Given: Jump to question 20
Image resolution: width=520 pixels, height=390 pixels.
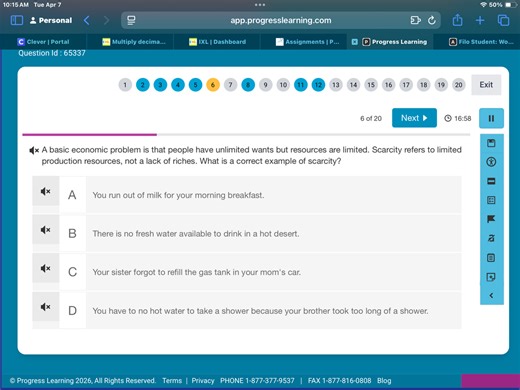Looking at the screenshot, I should (459, 85).
